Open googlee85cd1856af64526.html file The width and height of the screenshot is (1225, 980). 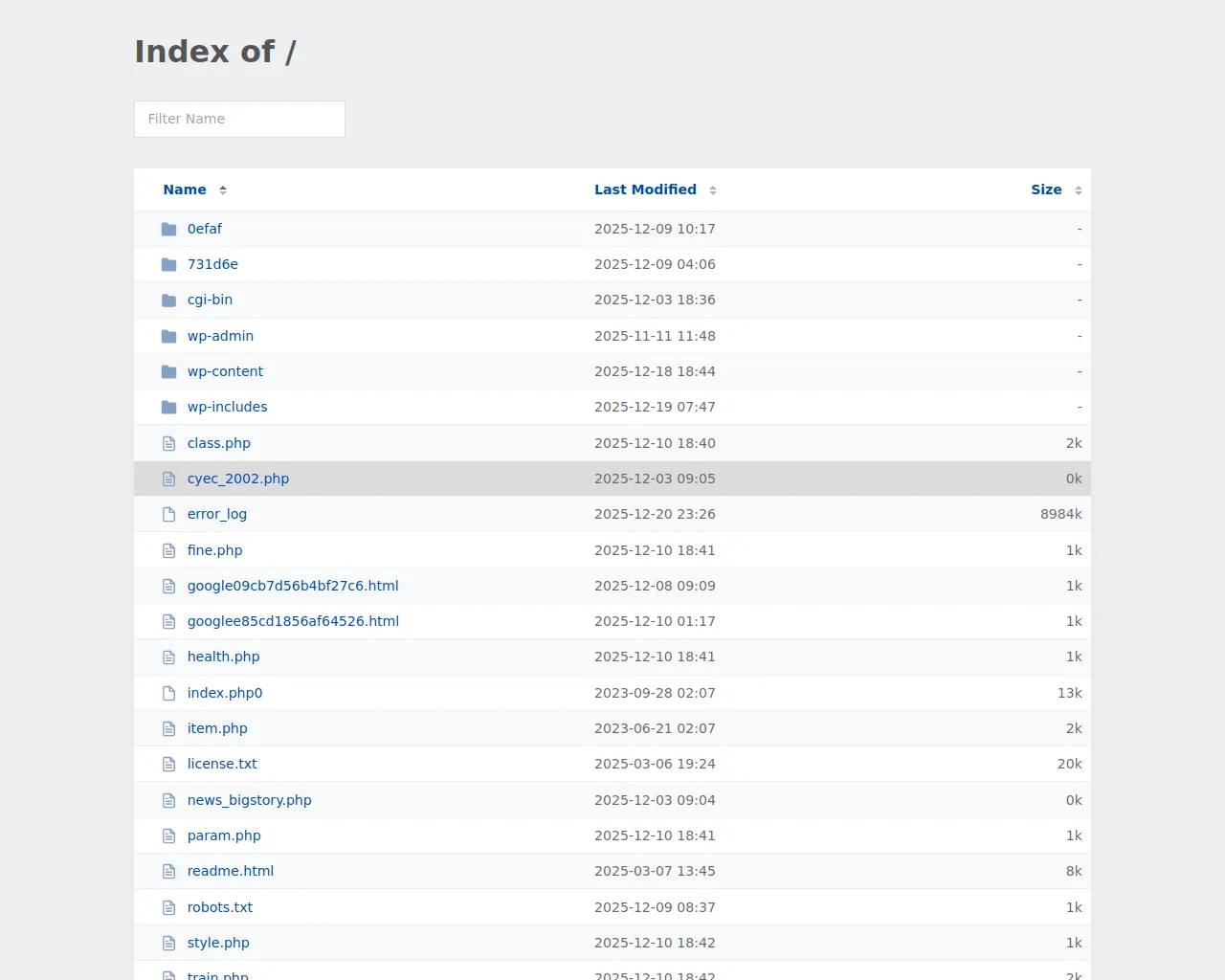pos(293,621)
